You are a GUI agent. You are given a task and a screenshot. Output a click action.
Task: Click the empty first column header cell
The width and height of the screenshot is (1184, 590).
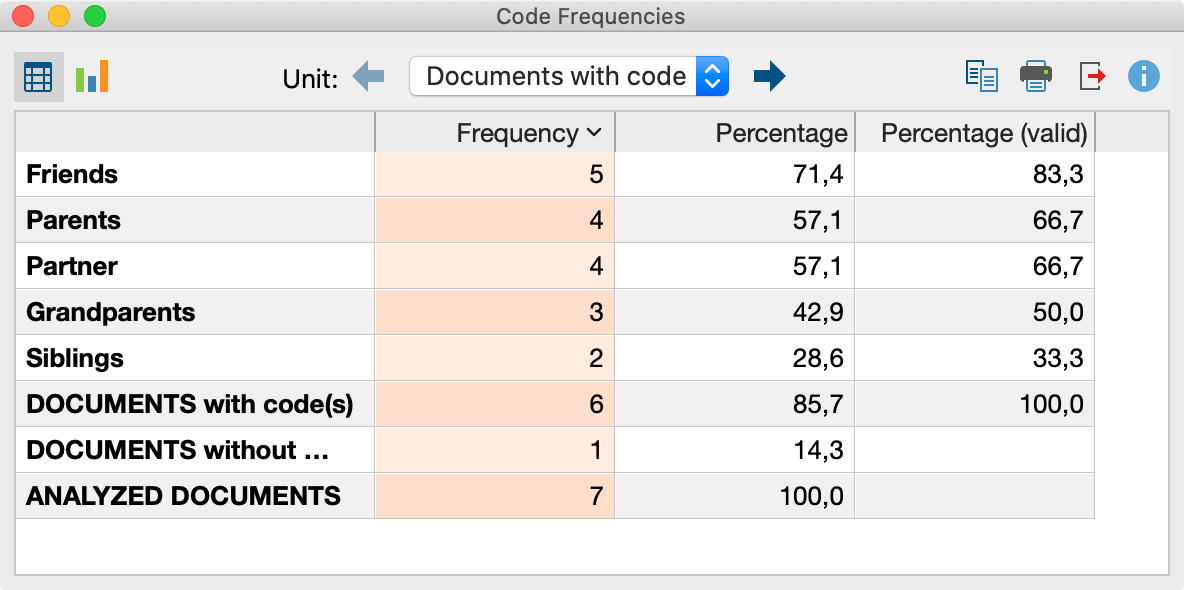coord(195,133)
